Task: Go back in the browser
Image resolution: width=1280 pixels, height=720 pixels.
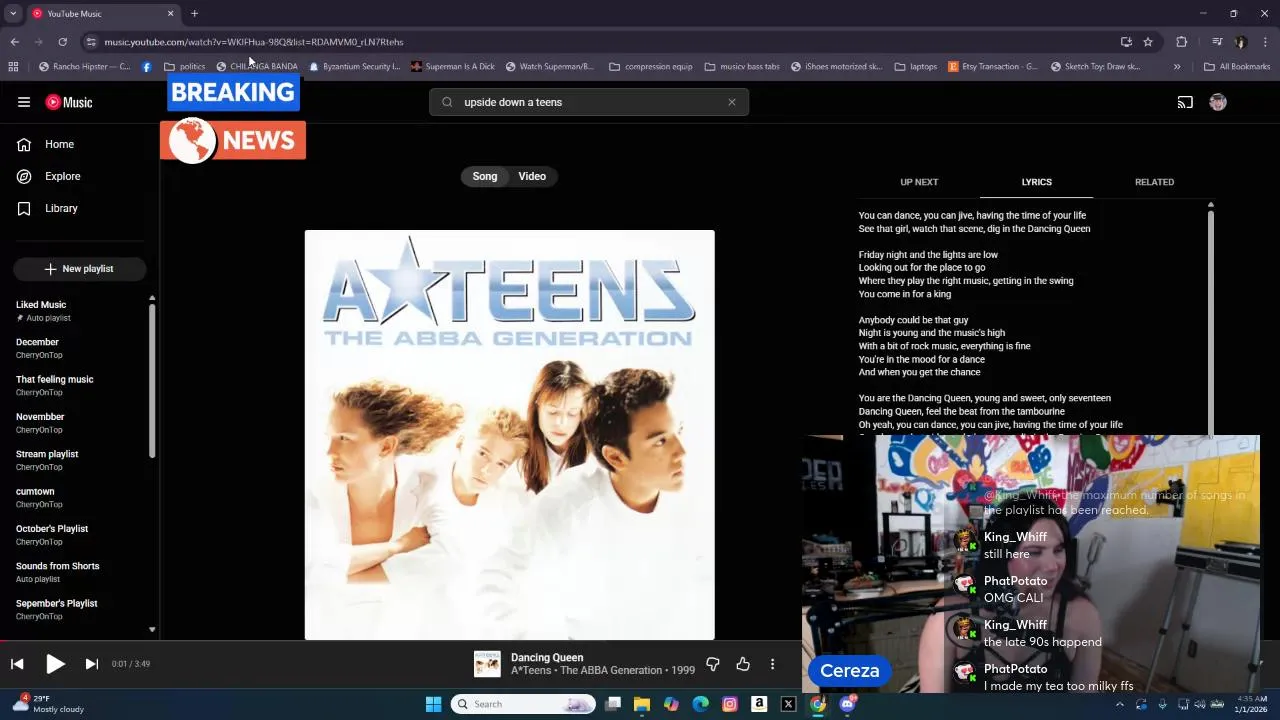Action: click(x=15, y=42)
